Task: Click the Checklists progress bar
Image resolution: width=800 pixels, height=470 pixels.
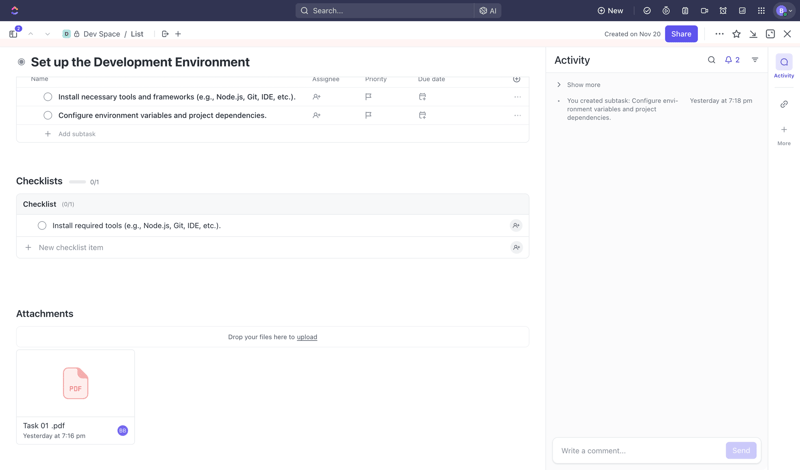Action: click(78, 182)
